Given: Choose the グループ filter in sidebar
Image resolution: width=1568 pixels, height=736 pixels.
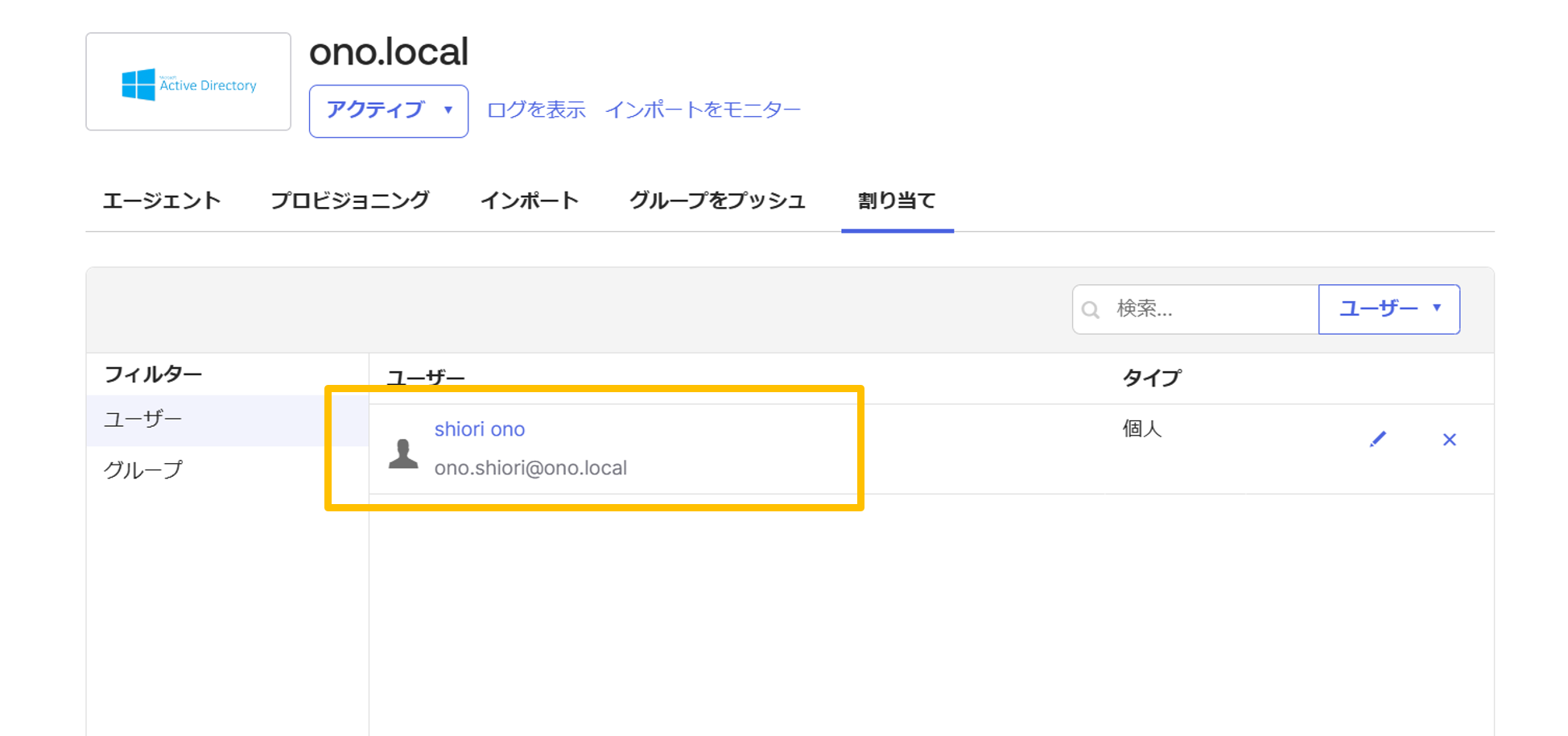Looking at the screenshot, I should pos(143,469).
